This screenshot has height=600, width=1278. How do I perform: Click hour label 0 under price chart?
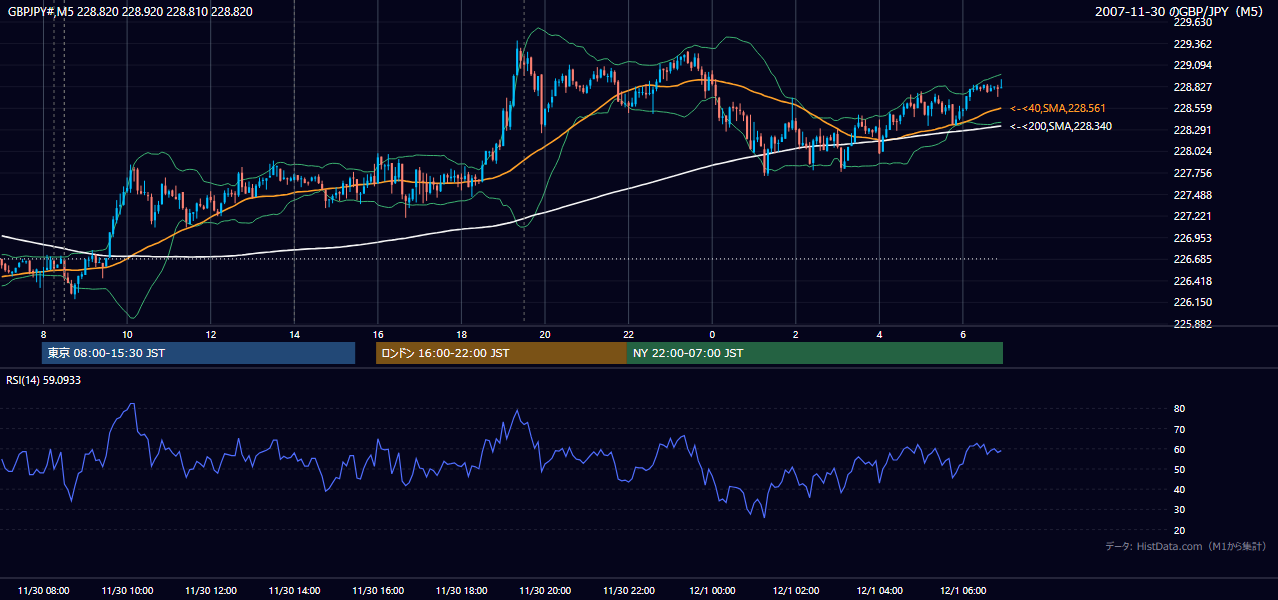[712, 334]
